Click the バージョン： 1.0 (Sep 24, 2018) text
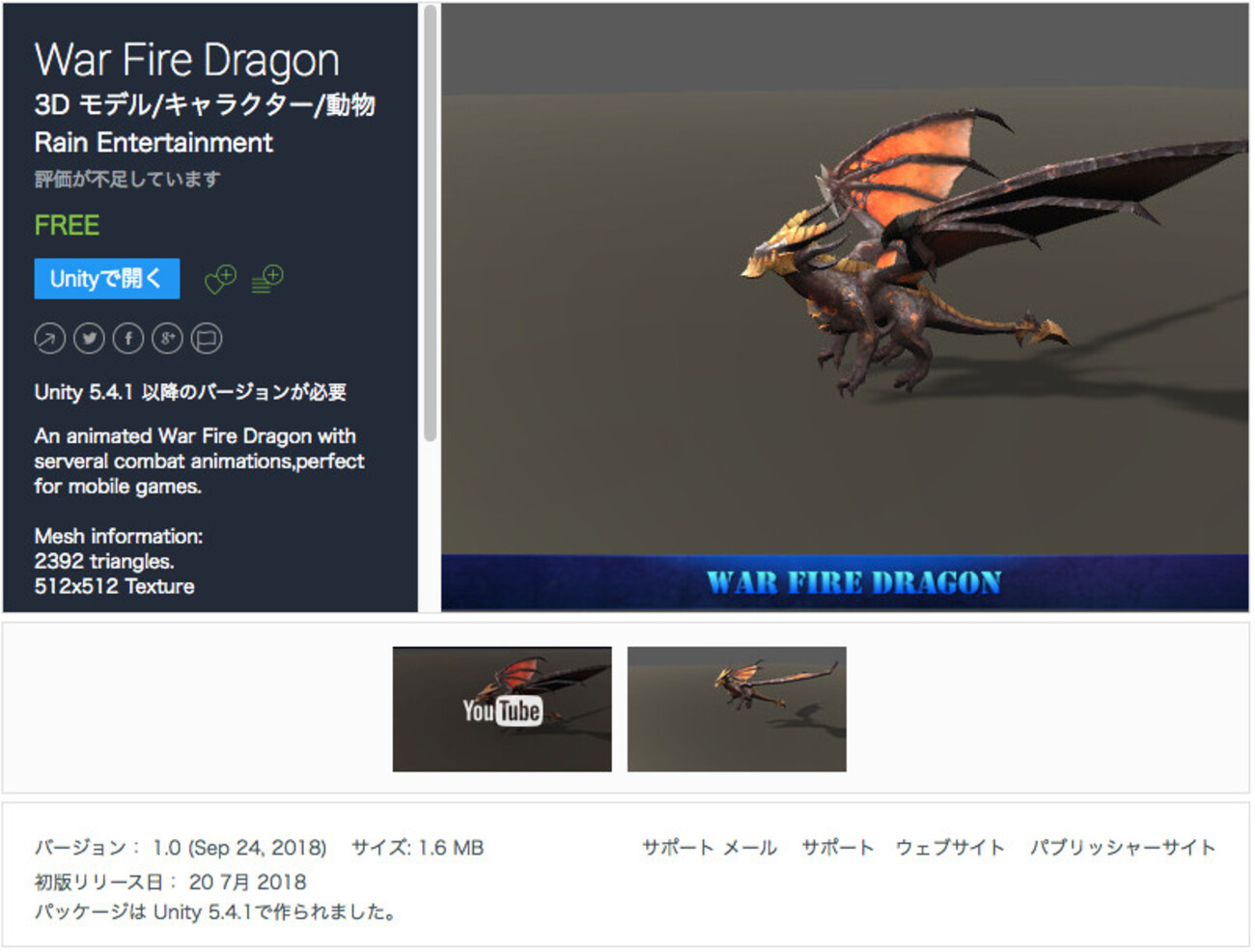Screen dimensions: 1255x952 tap(181, 848)
